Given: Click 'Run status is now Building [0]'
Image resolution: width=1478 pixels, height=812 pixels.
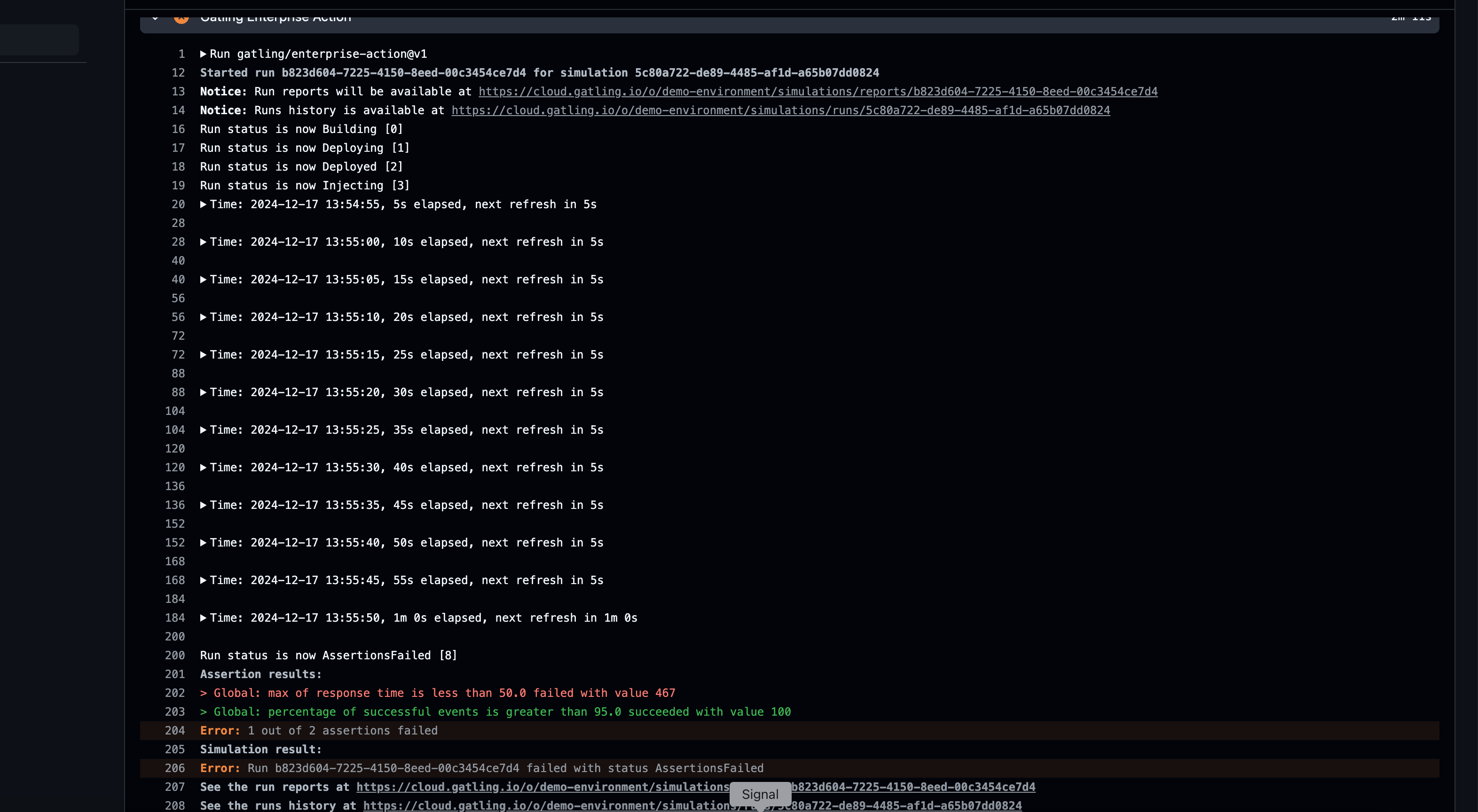Looking at the screenshot, I should (301, 129).
